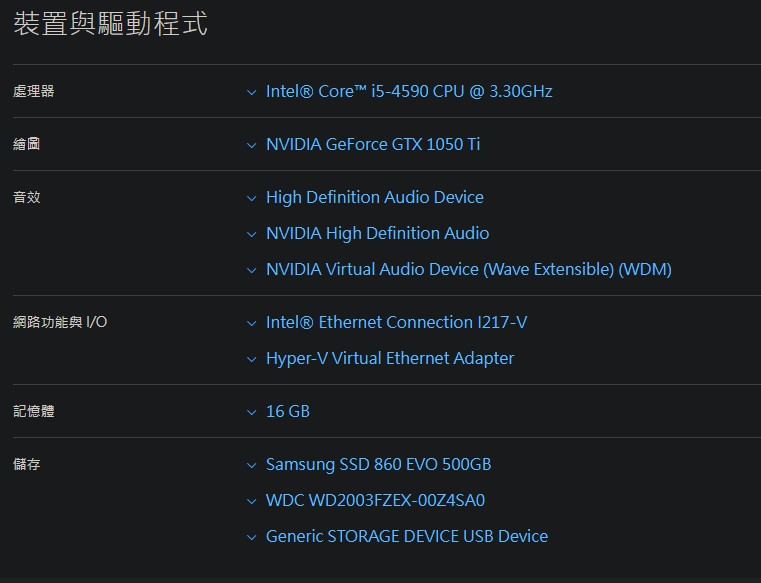Expand the Intel Core i5-4590 CPU chevron
Image resolution: width=761 pixels, height=583 pixels.
click(x=251, y=92)
